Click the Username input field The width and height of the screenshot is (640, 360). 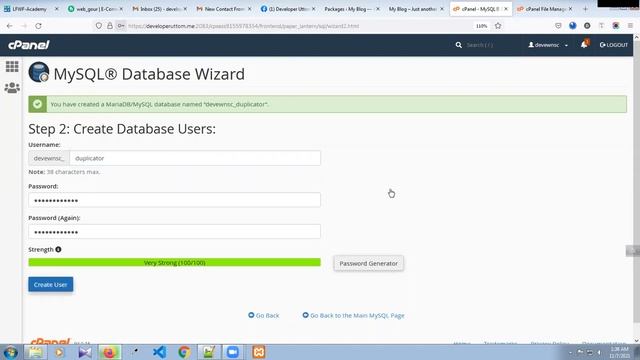tap(195, 158)
